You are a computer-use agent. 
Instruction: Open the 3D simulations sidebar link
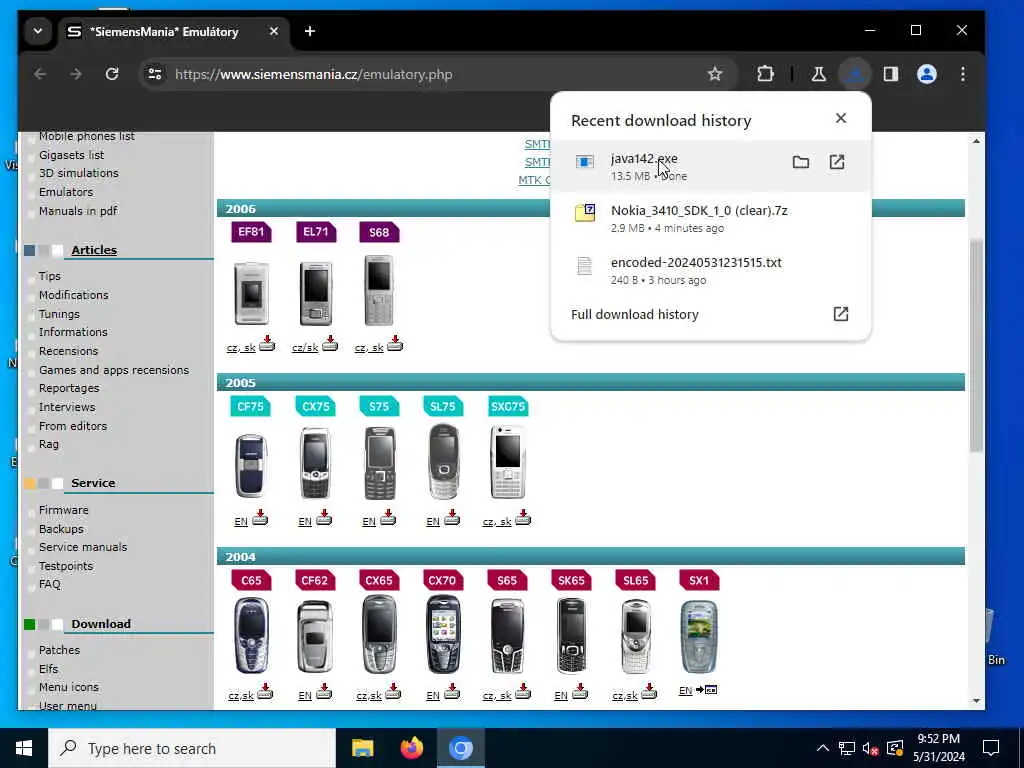(78, 173)
